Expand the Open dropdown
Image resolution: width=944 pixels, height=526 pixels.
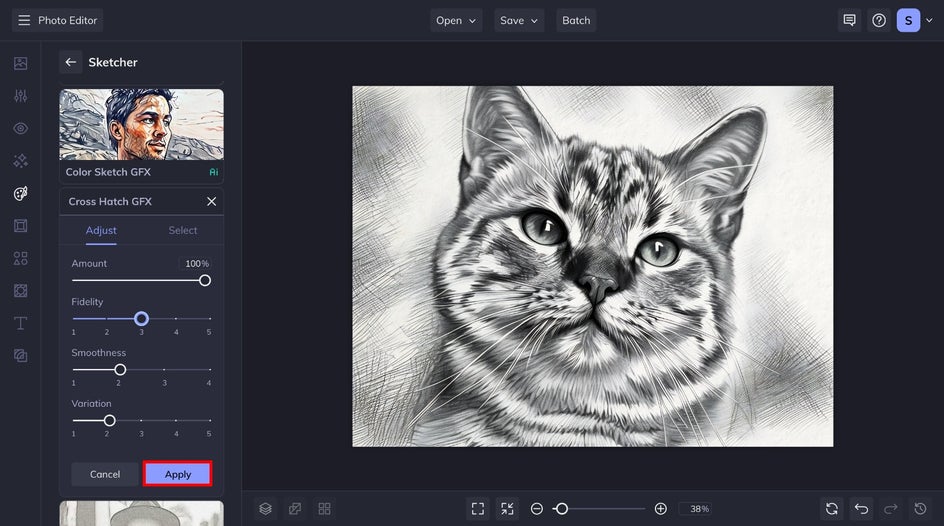pyautogui.click(x=456, y=20)
